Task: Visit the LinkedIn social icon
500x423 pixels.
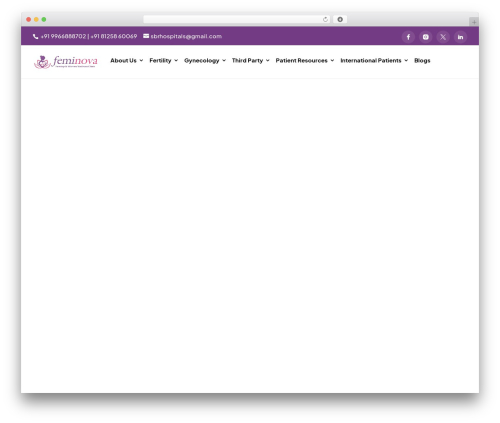Action: click(460, 37)
